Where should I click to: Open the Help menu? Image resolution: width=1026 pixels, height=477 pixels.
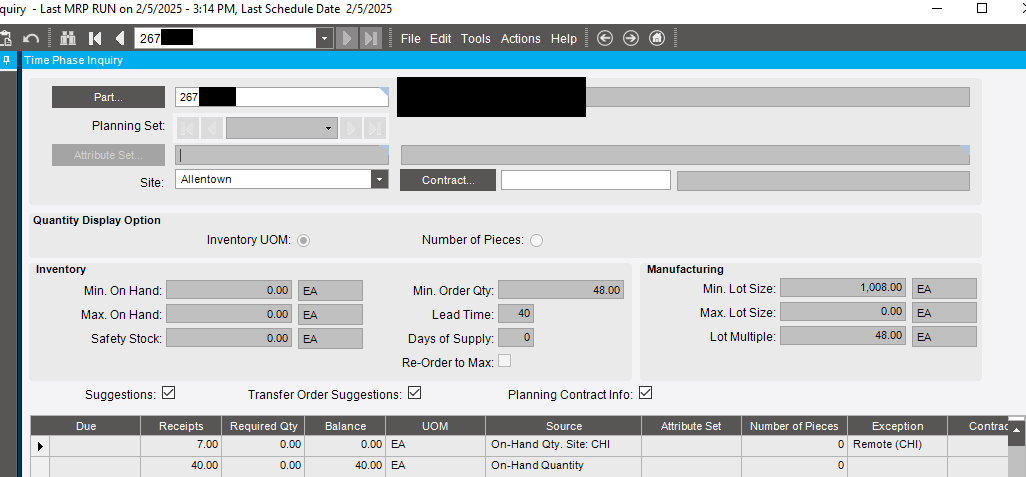click(x=563, y=39)
